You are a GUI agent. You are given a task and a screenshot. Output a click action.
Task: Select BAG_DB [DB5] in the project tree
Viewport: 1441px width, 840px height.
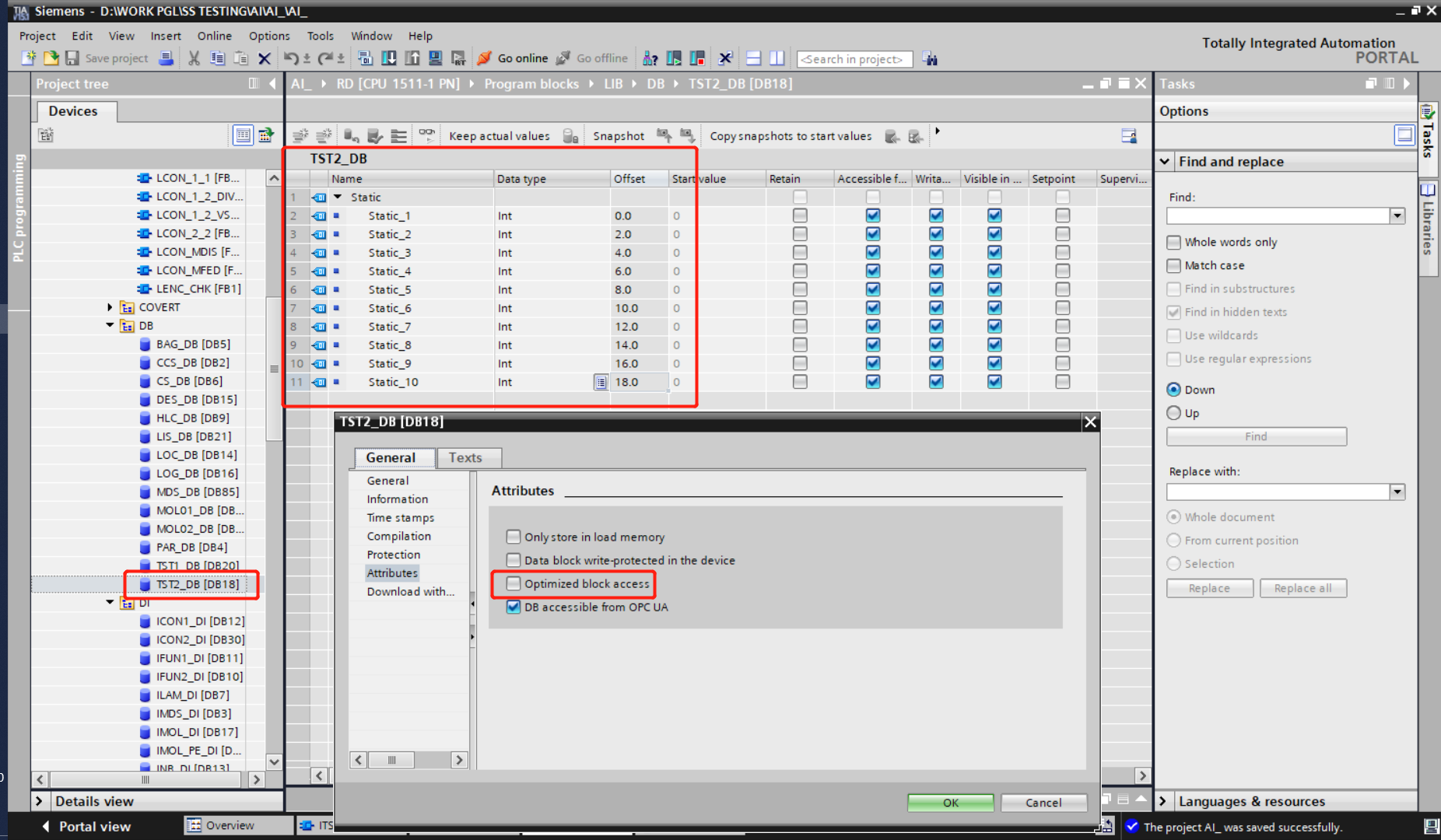point(193,344)
